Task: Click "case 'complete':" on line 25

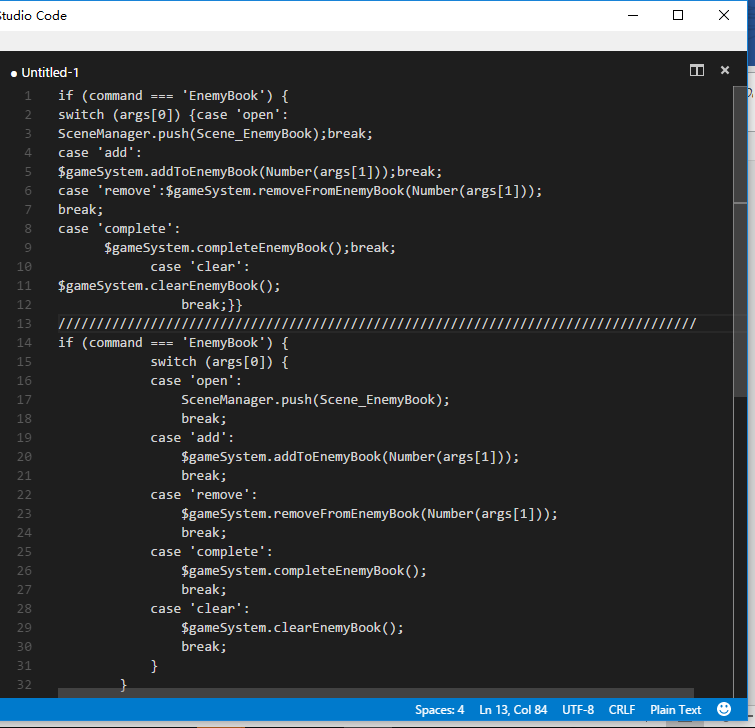Action: (x=211, y=552)
